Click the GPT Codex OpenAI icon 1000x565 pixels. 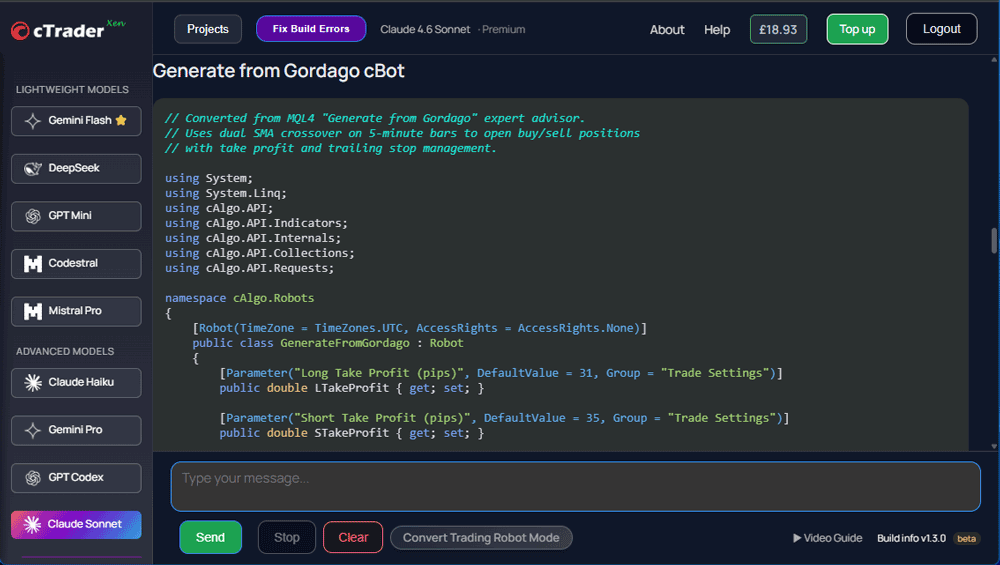click(33, 478)
